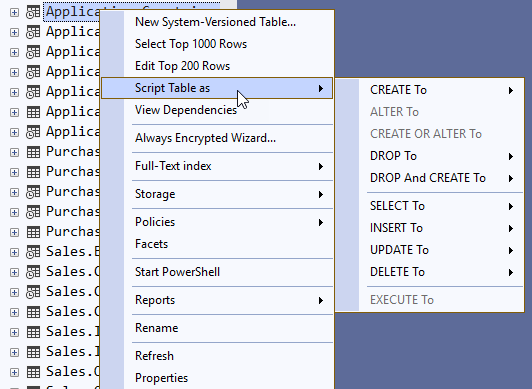Click the temporal icon of the third Purchas table
532x389 pixels.
tap(33, 192)
